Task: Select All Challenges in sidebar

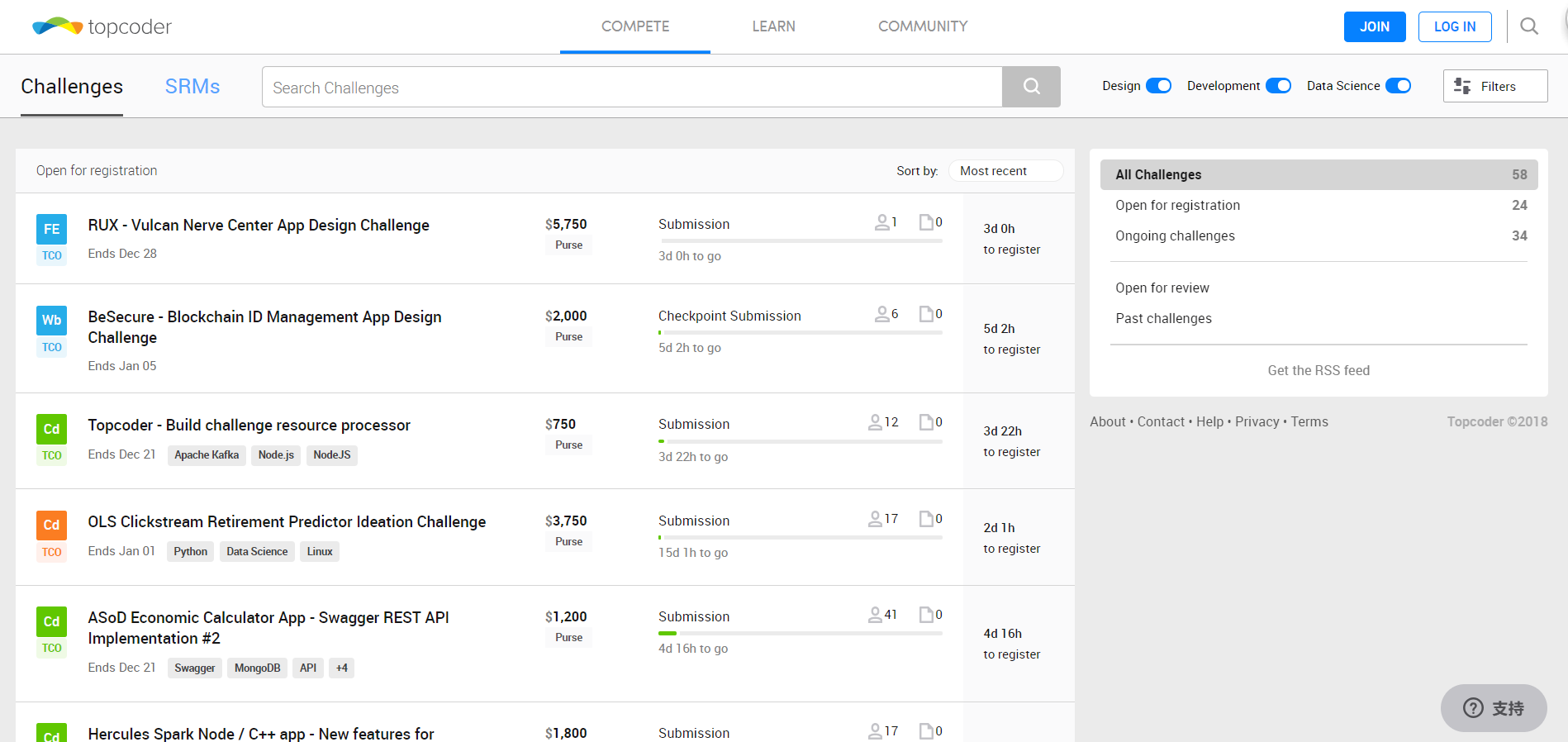Action: tap(1319, 174)
